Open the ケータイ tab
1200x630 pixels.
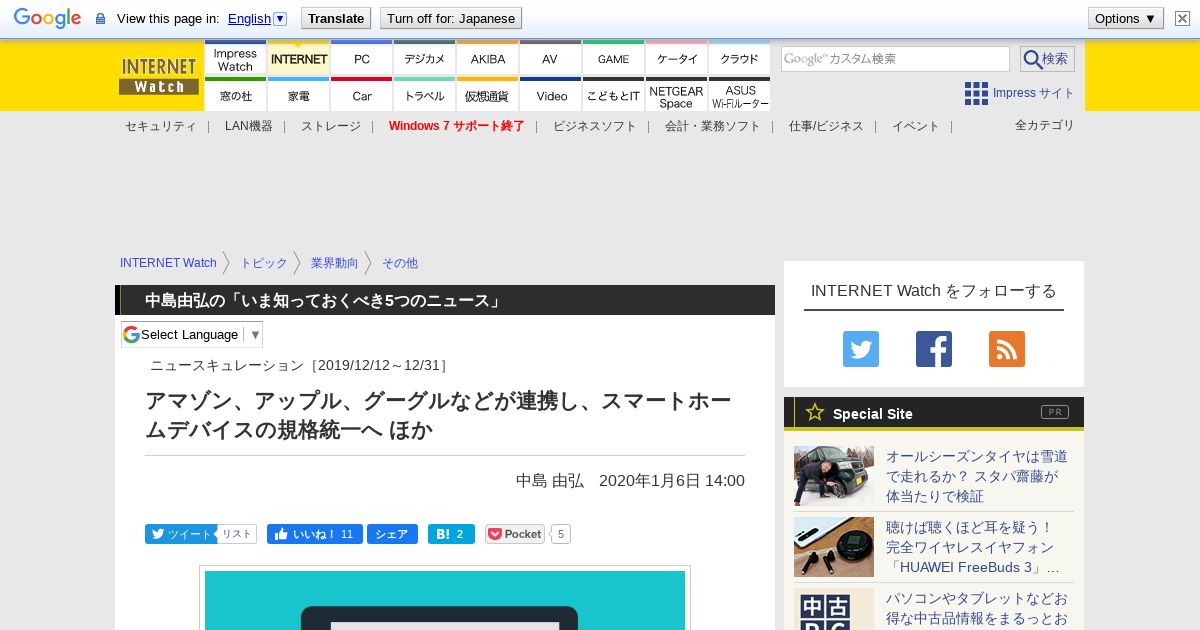pos(676,59)
